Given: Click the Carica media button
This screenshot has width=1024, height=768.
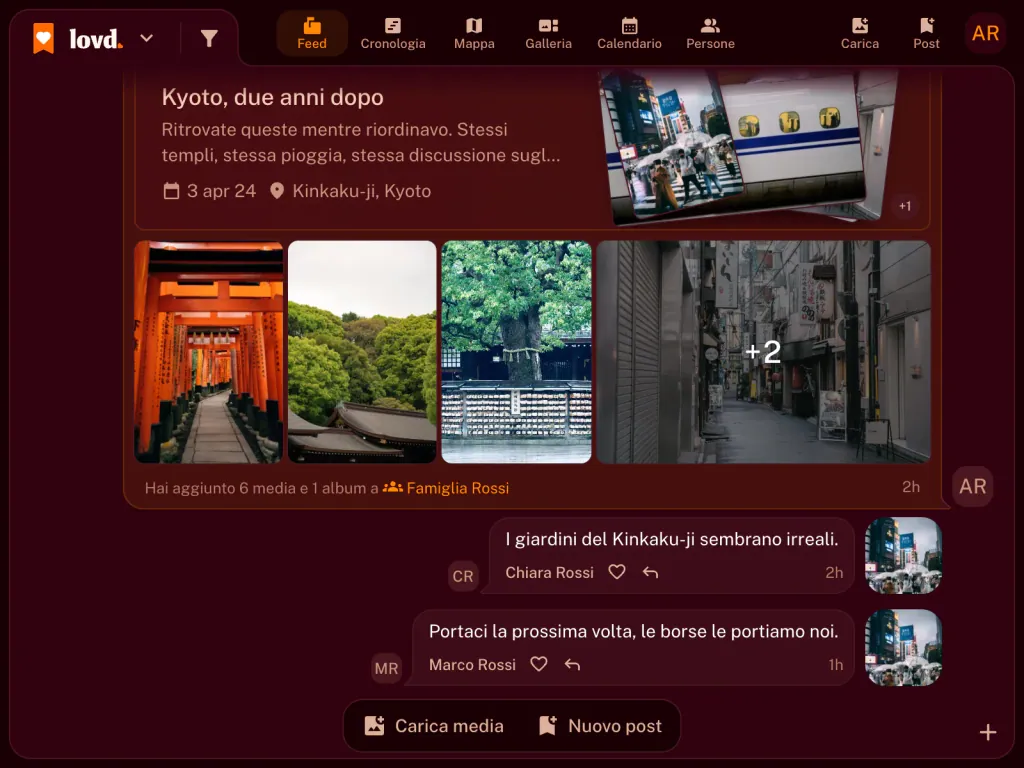Looking at the screenshot, I should (434, 726).
